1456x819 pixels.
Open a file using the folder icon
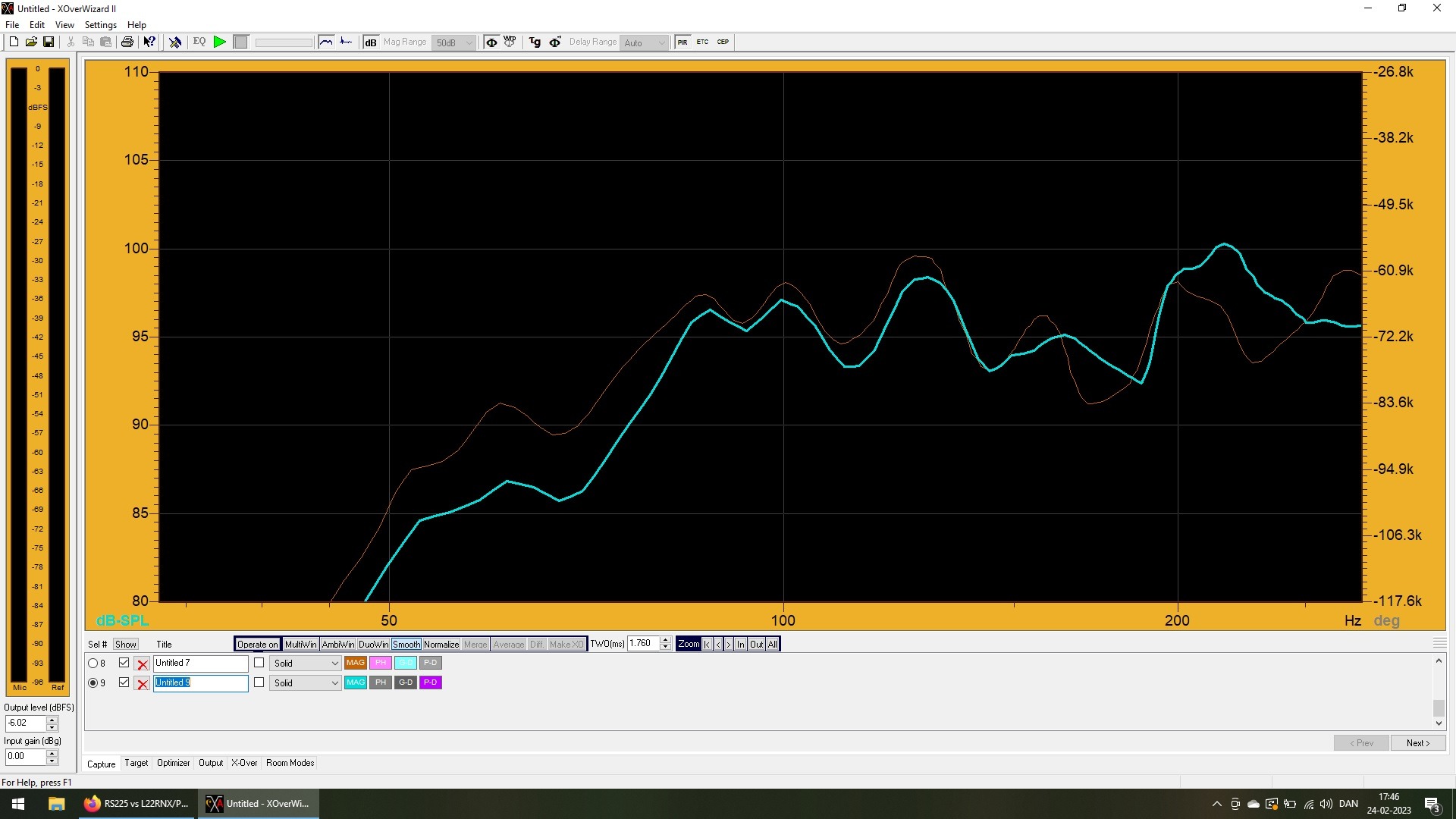pyautogui.click(x=31, y=42)
